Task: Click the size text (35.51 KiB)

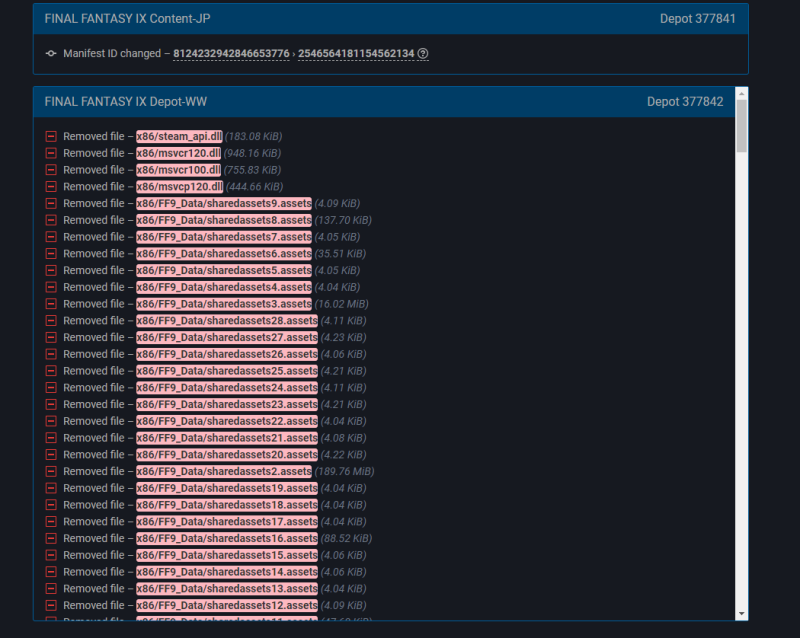Action: coord(340,254)
